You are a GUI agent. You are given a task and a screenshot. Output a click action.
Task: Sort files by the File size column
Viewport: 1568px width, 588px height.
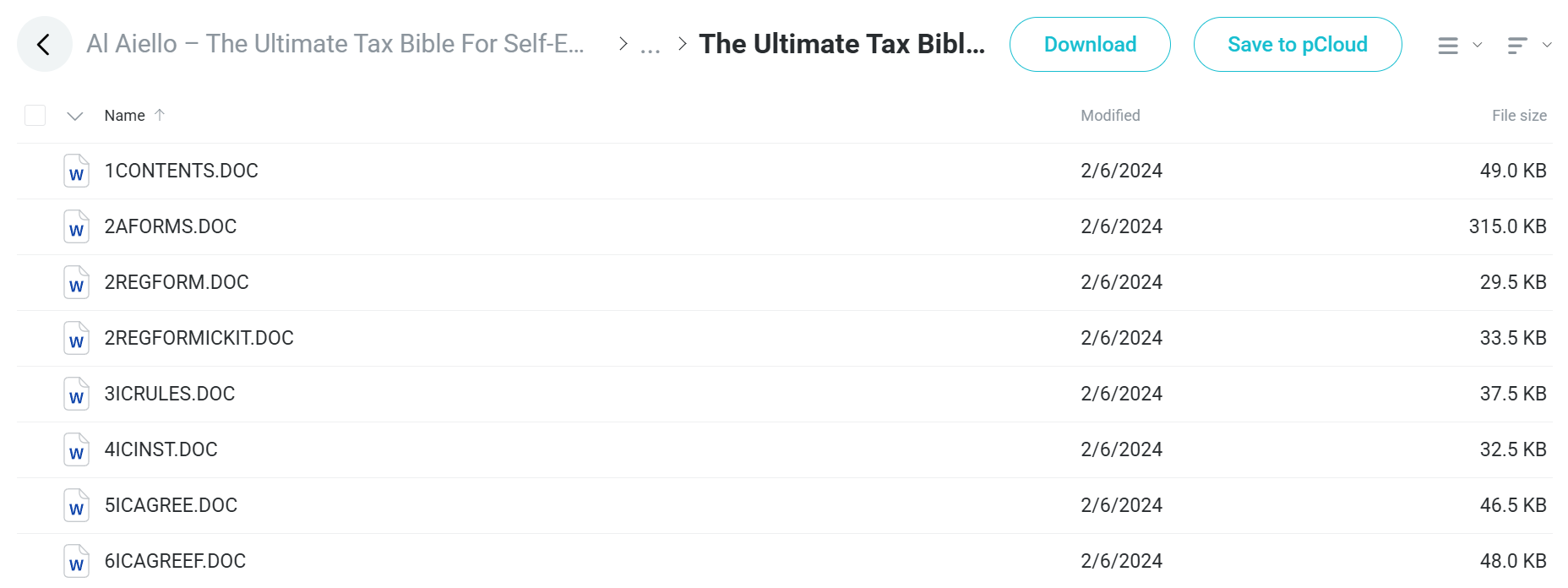point(1519,116)
